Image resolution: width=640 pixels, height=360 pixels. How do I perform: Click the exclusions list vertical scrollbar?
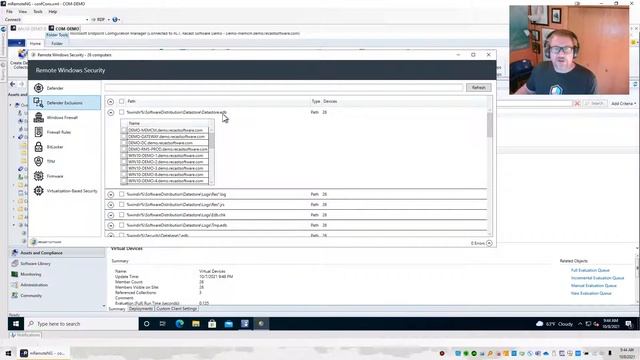pyautogui.click(x=490, y=124)
